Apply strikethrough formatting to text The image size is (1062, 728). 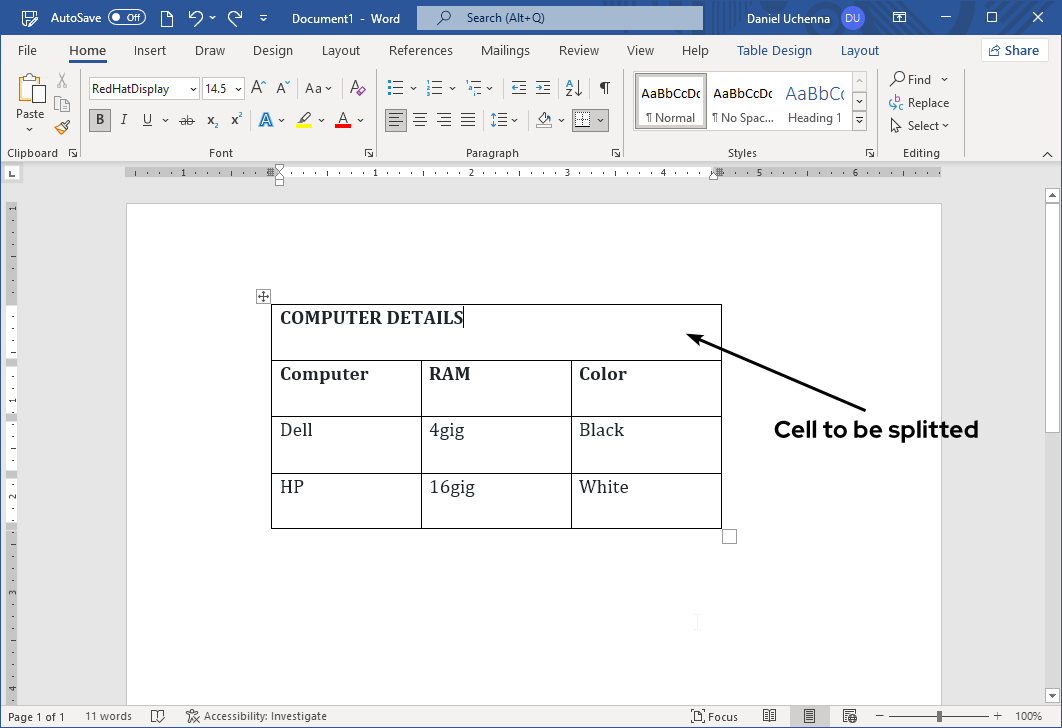point(186,120)
